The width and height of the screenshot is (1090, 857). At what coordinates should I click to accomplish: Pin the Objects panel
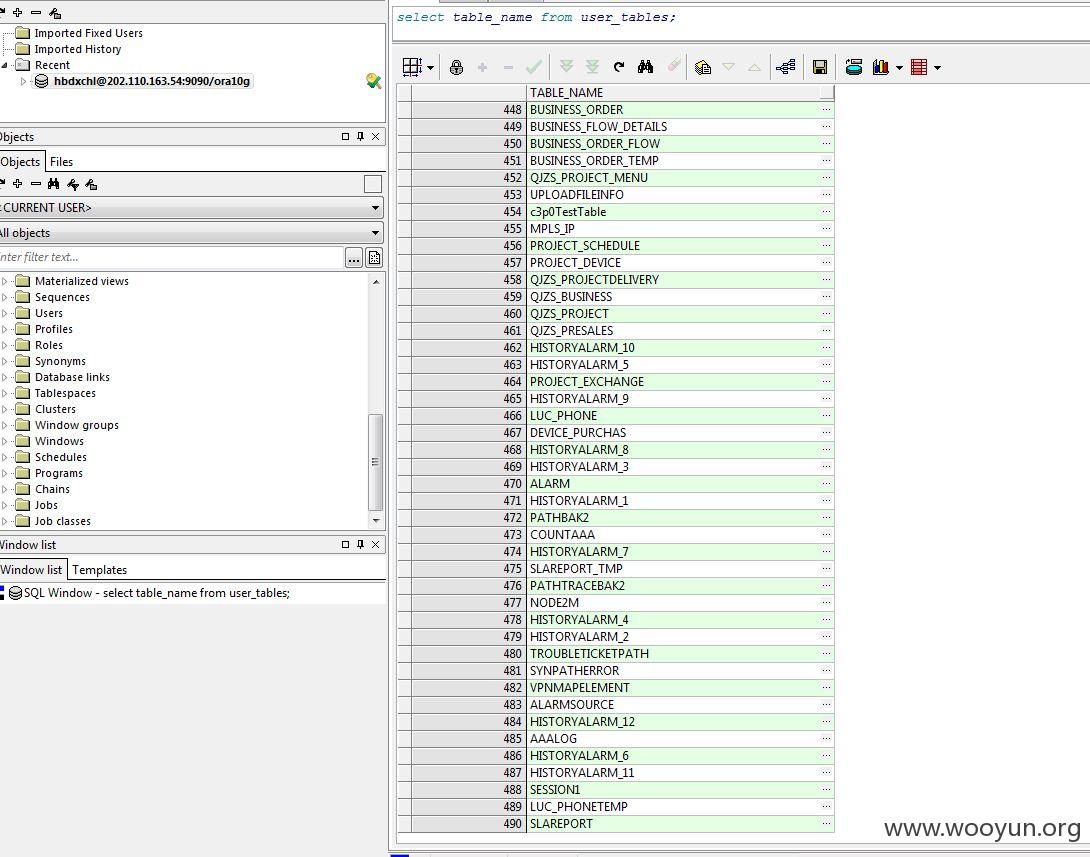(x=360, y=136)
